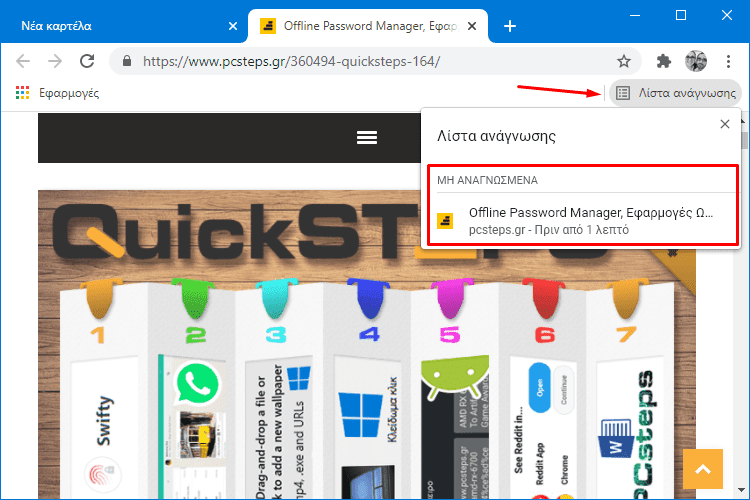The width and height of the screenshot is (750, 500).
Task: Click the ΜΗ ΑΝΑΓΝΩΣΜΕΝΑ section header
Action: tap(487, 180)
